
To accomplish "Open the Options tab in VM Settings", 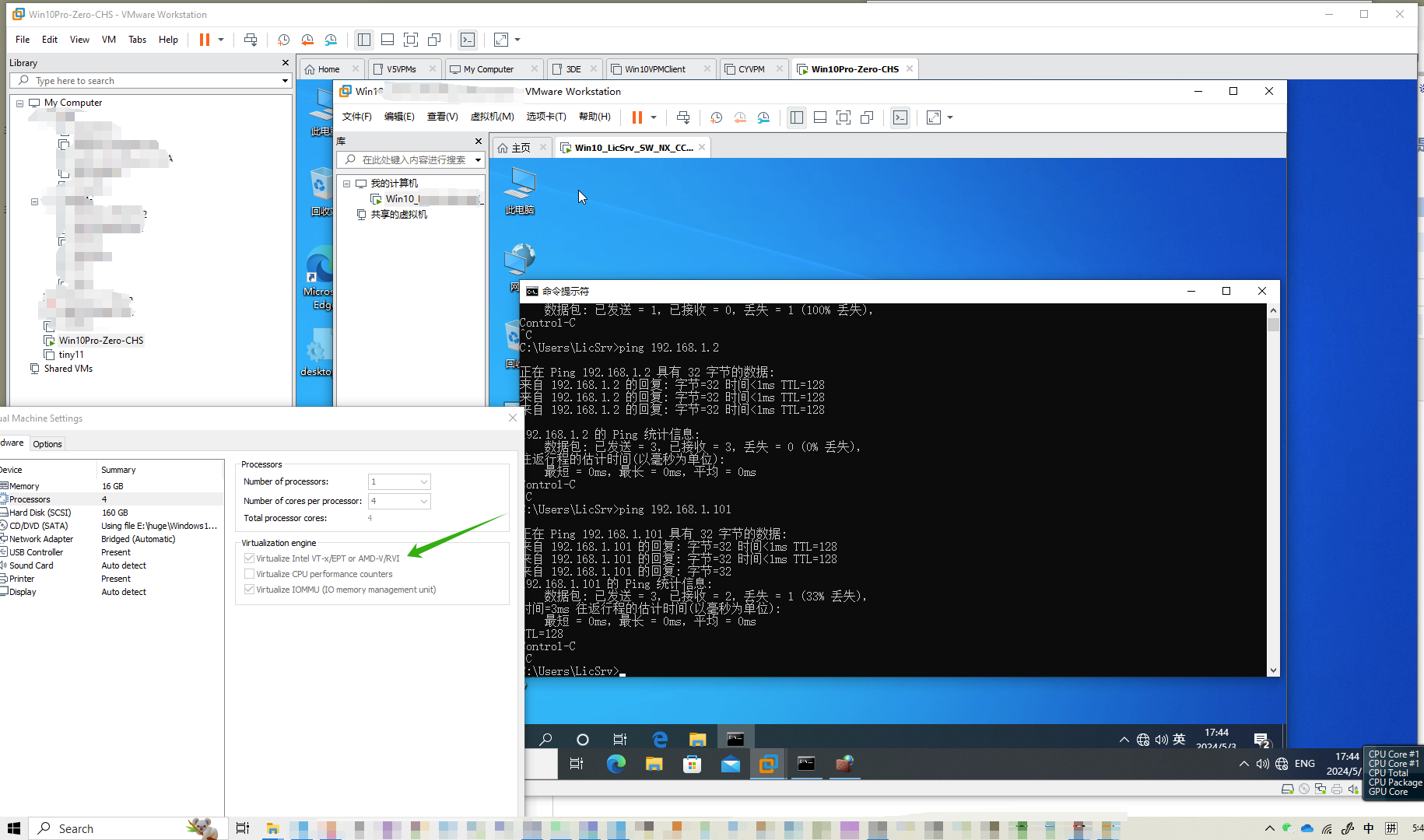I will (x=47, y=444).
